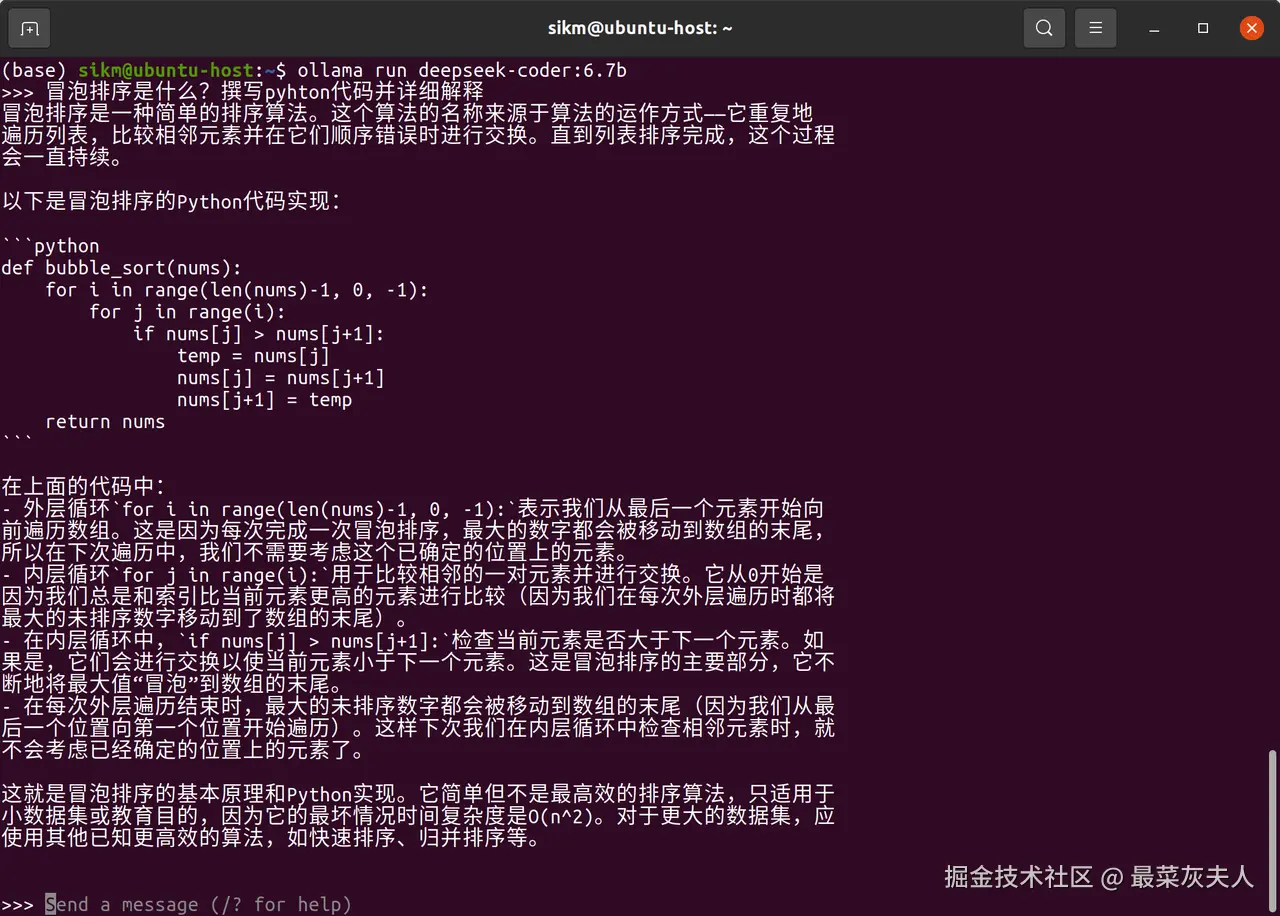Click the window title 'sikm@ubuntu-host: ~'

point(640,28)
